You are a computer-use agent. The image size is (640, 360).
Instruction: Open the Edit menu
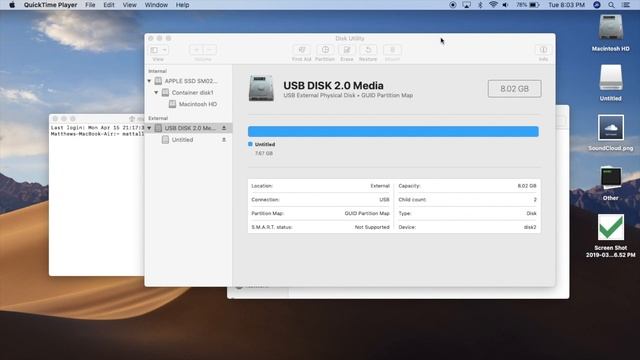click(109, 5)
